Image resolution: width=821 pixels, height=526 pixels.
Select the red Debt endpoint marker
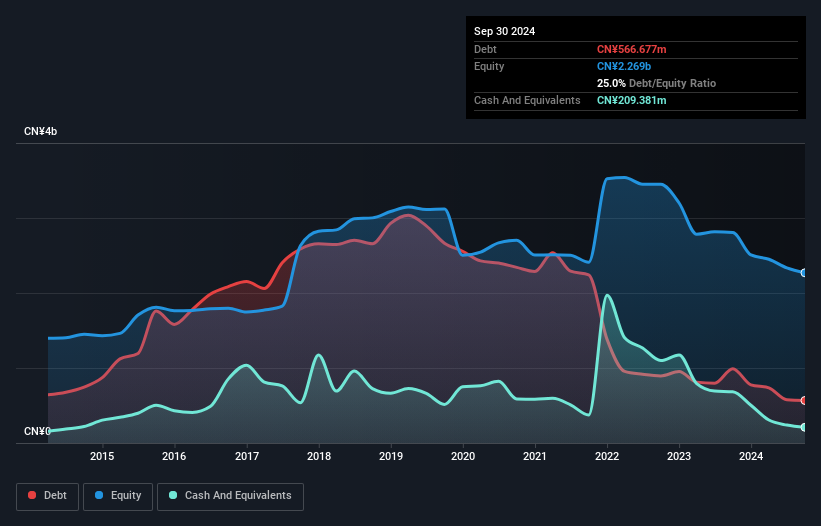(x=804, y=400)
